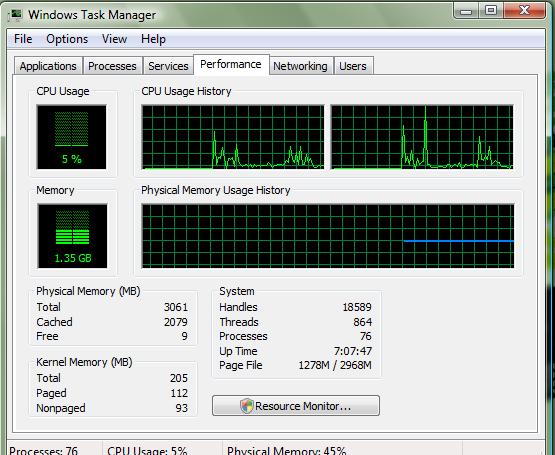Click the Handles value 18589

(357, 307)
